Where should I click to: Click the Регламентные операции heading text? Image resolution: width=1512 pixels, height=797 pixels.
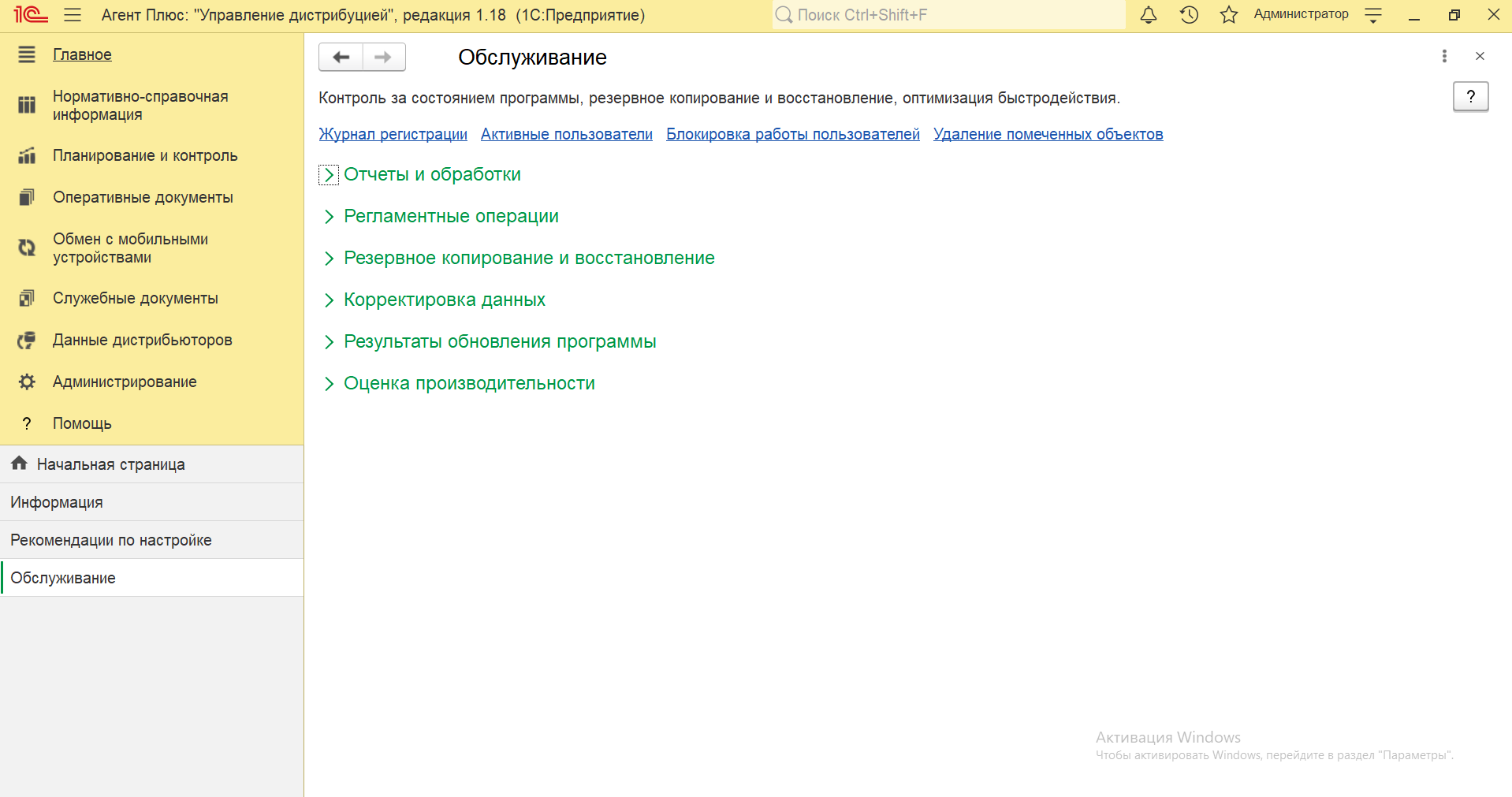pos(451,216)
